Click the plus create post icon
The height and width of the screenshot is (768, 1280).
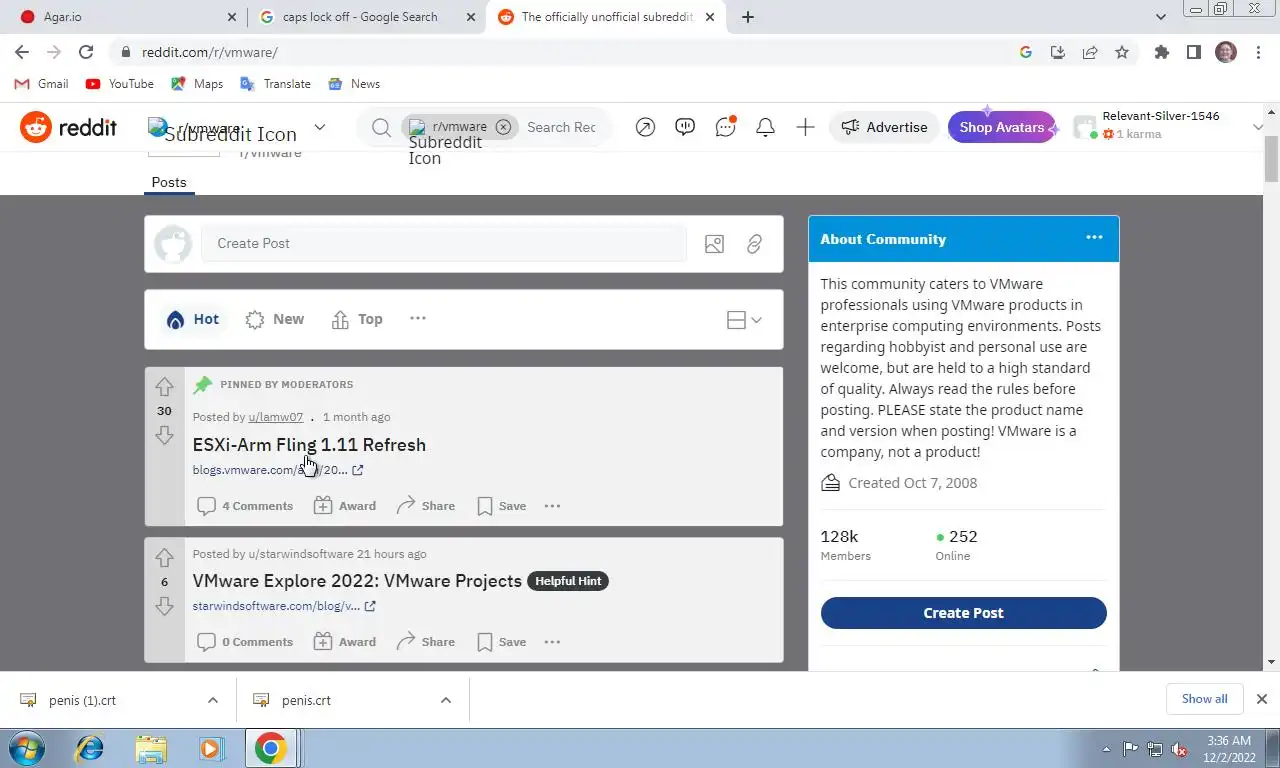805,127
